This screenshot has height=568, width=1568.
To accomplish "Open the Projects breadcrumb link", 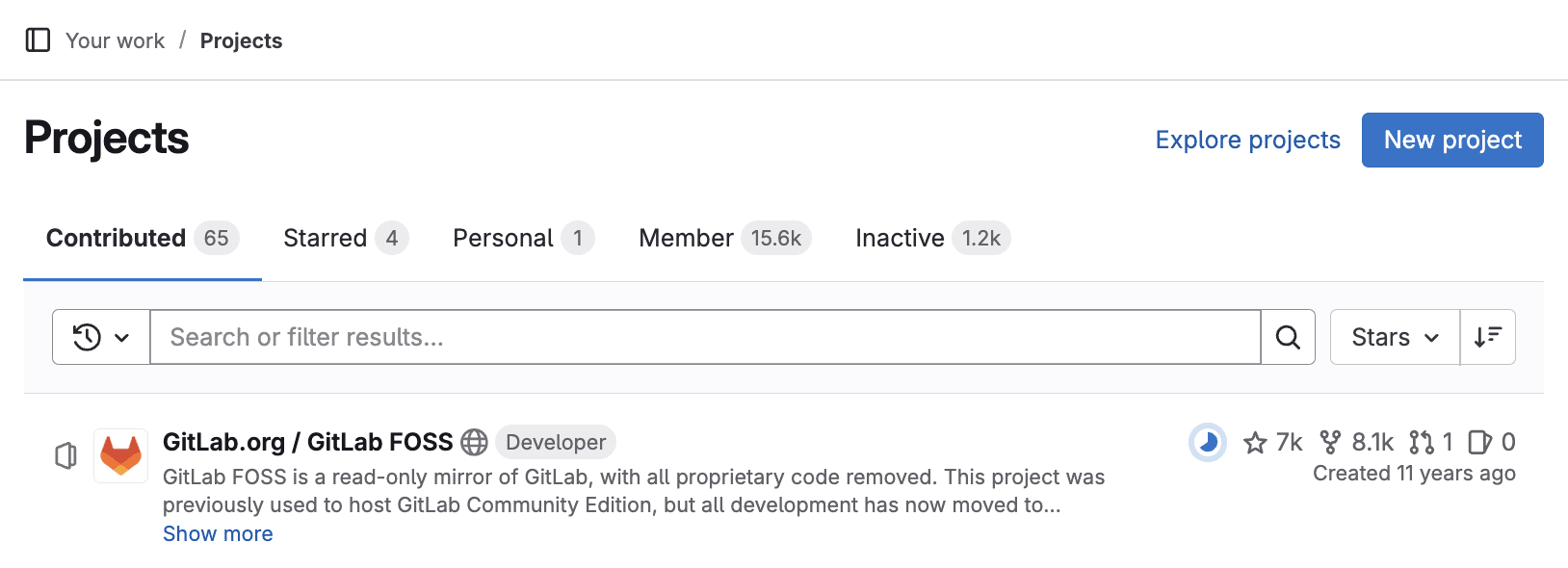I will 241,40.
